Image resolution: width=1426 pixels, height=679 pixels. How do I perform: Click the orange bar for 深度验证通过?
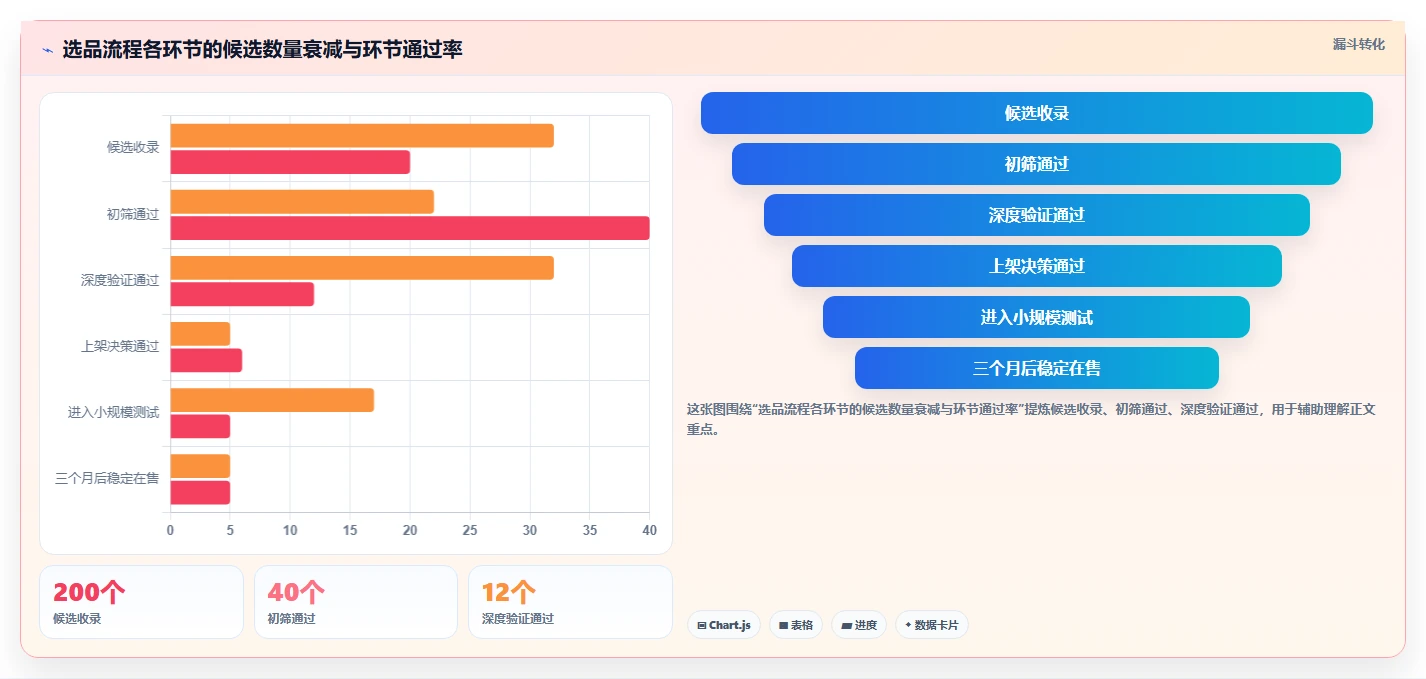click(362, 268)
